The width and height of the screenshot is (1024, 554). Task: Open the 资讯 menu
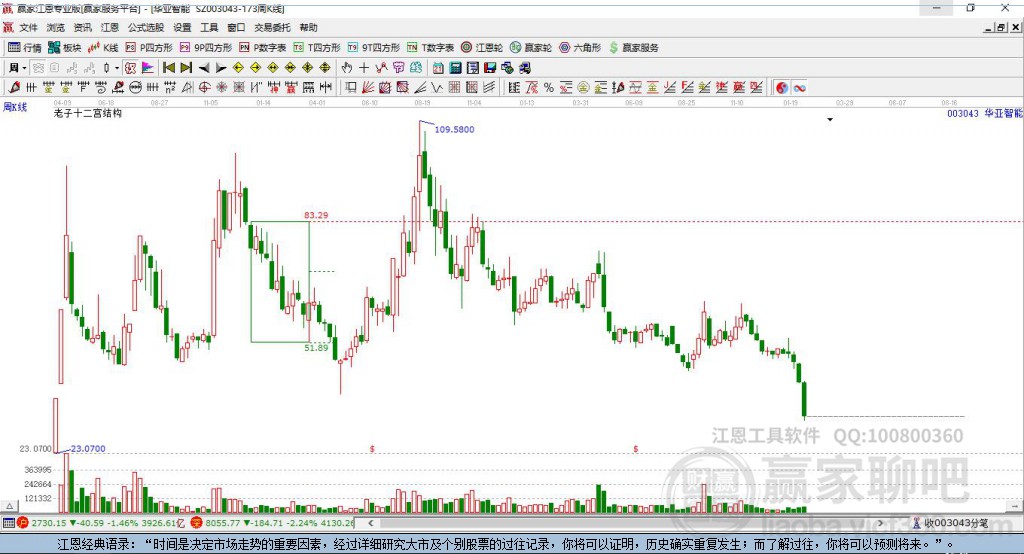[83, 27]
